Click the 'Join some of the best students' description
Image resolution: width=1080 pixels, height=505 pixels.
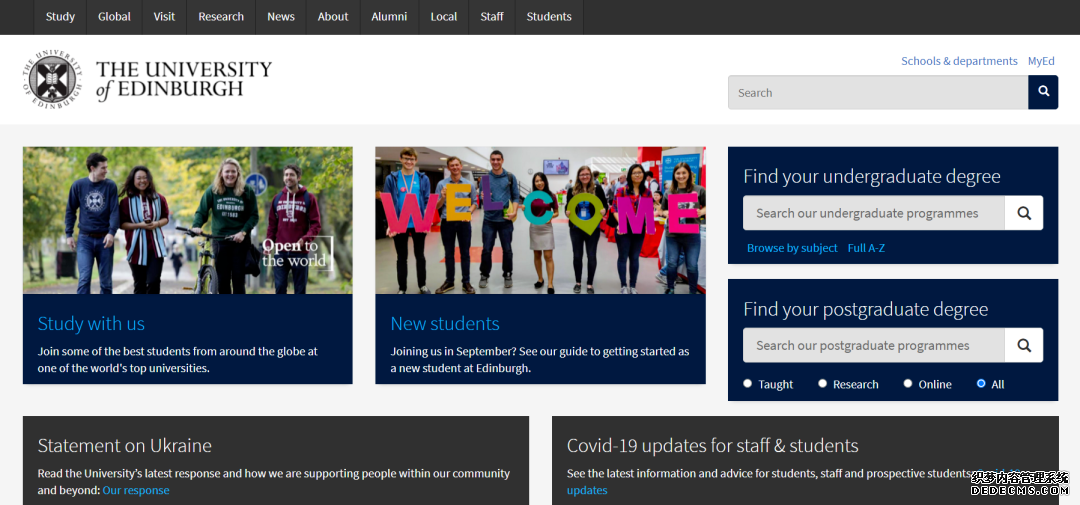[178, 360]
